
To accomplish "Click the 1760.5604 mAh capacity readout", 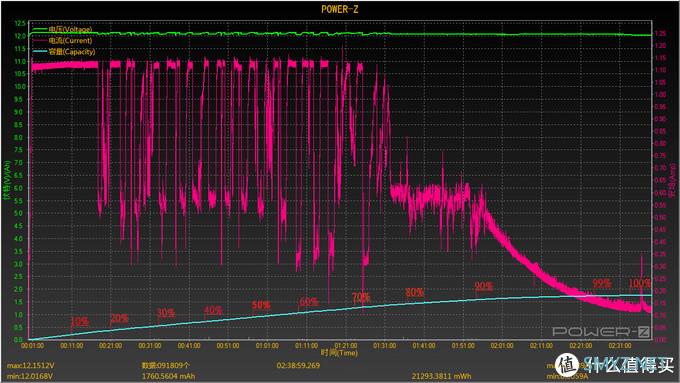I will (168, 376).
